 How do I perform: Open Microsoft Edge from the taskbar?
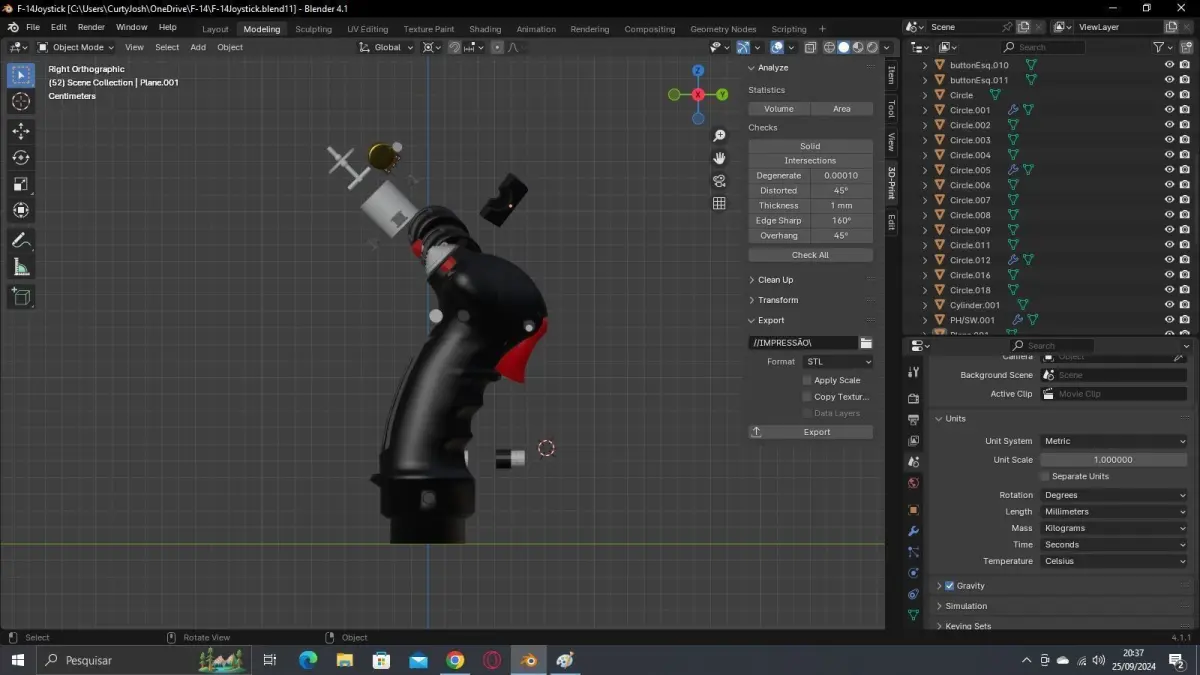[308, 660]
